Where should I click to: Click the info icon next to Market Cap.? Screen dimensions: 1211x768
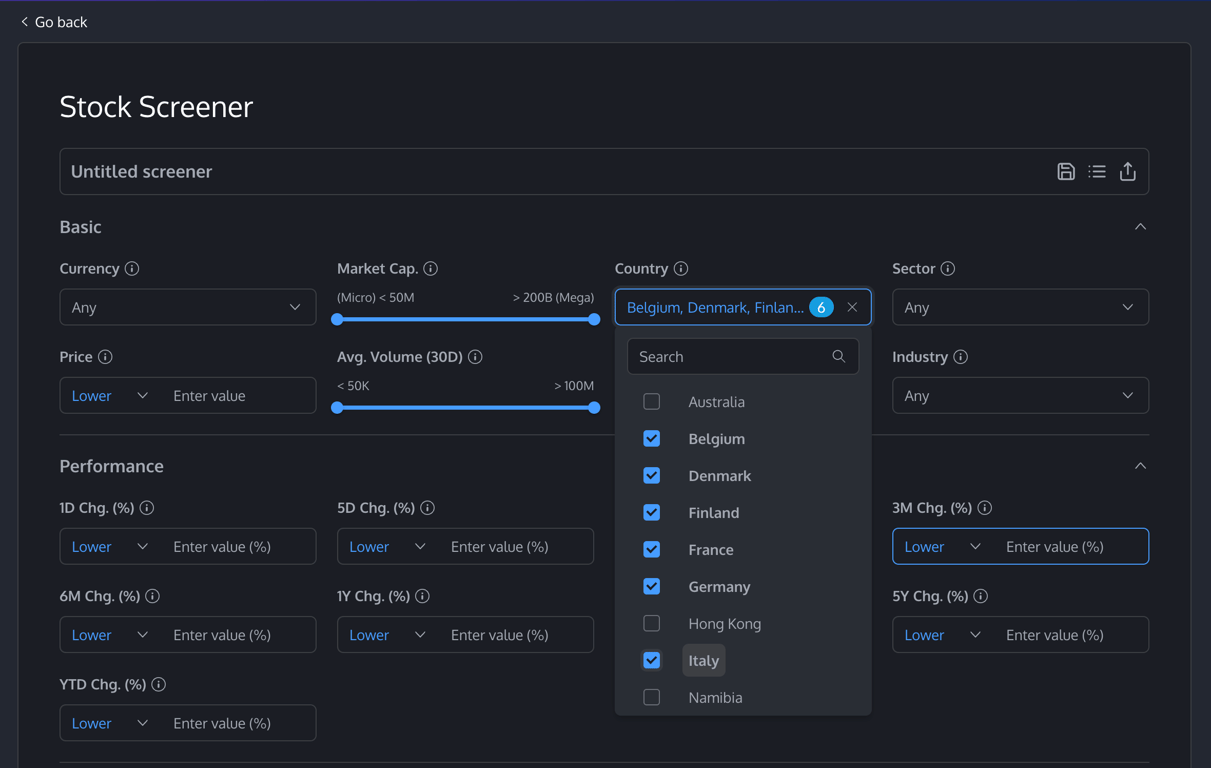[x=431, y=269]
